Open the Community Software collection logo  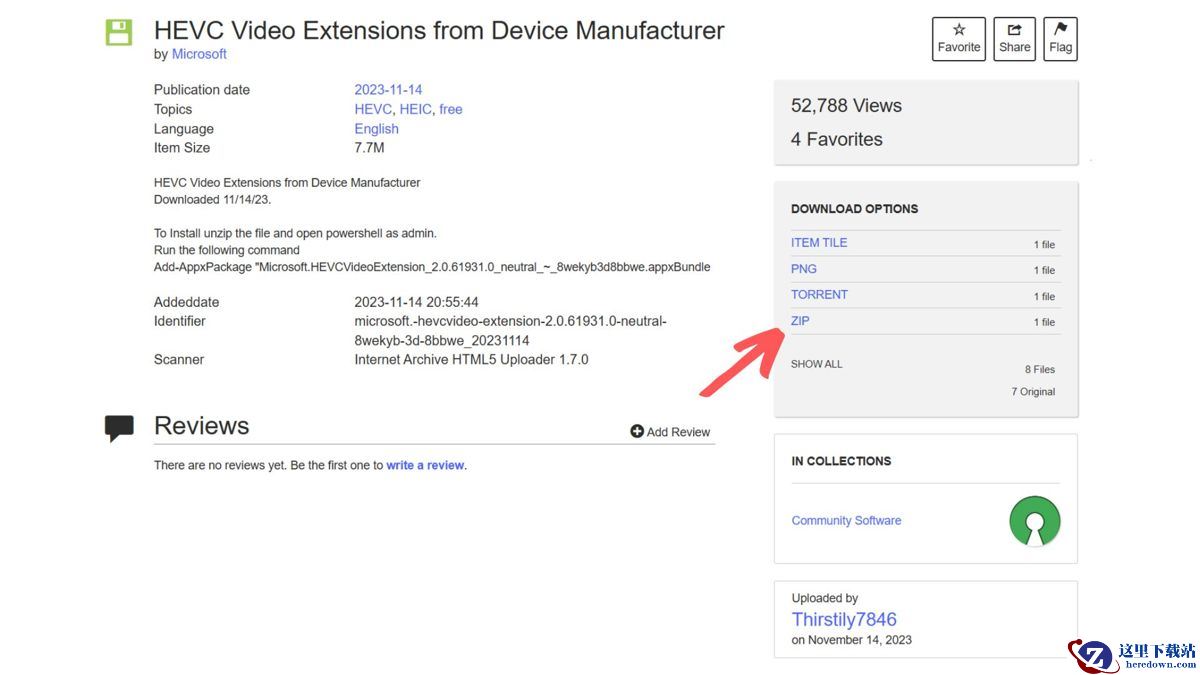[1034, 521]
